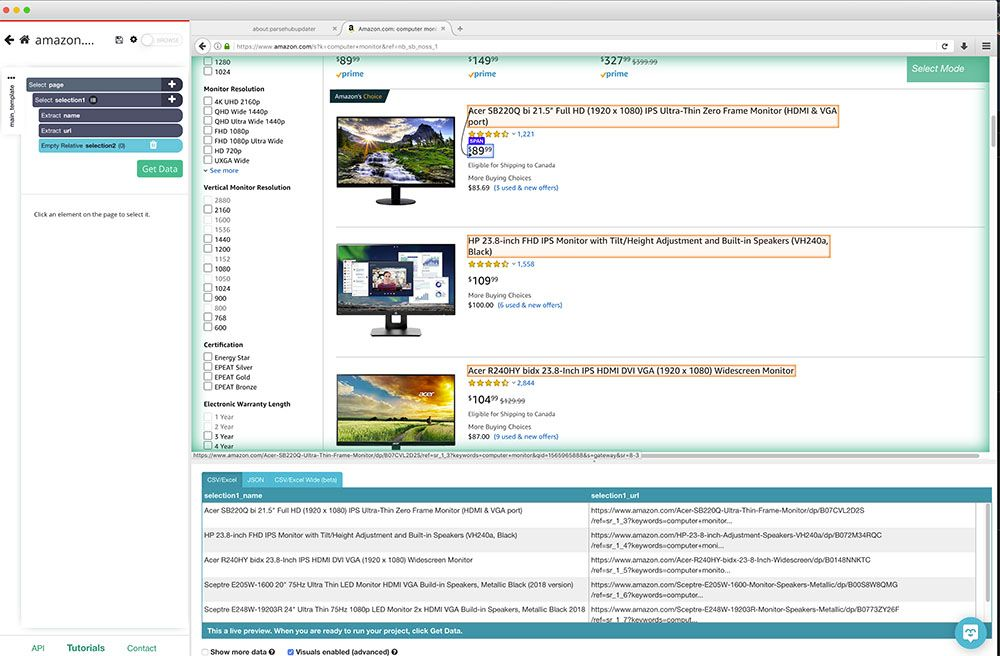Check the 3 Year warranty checkbox
Screen dimensions: 1000x656
click(x=208, y=436)
